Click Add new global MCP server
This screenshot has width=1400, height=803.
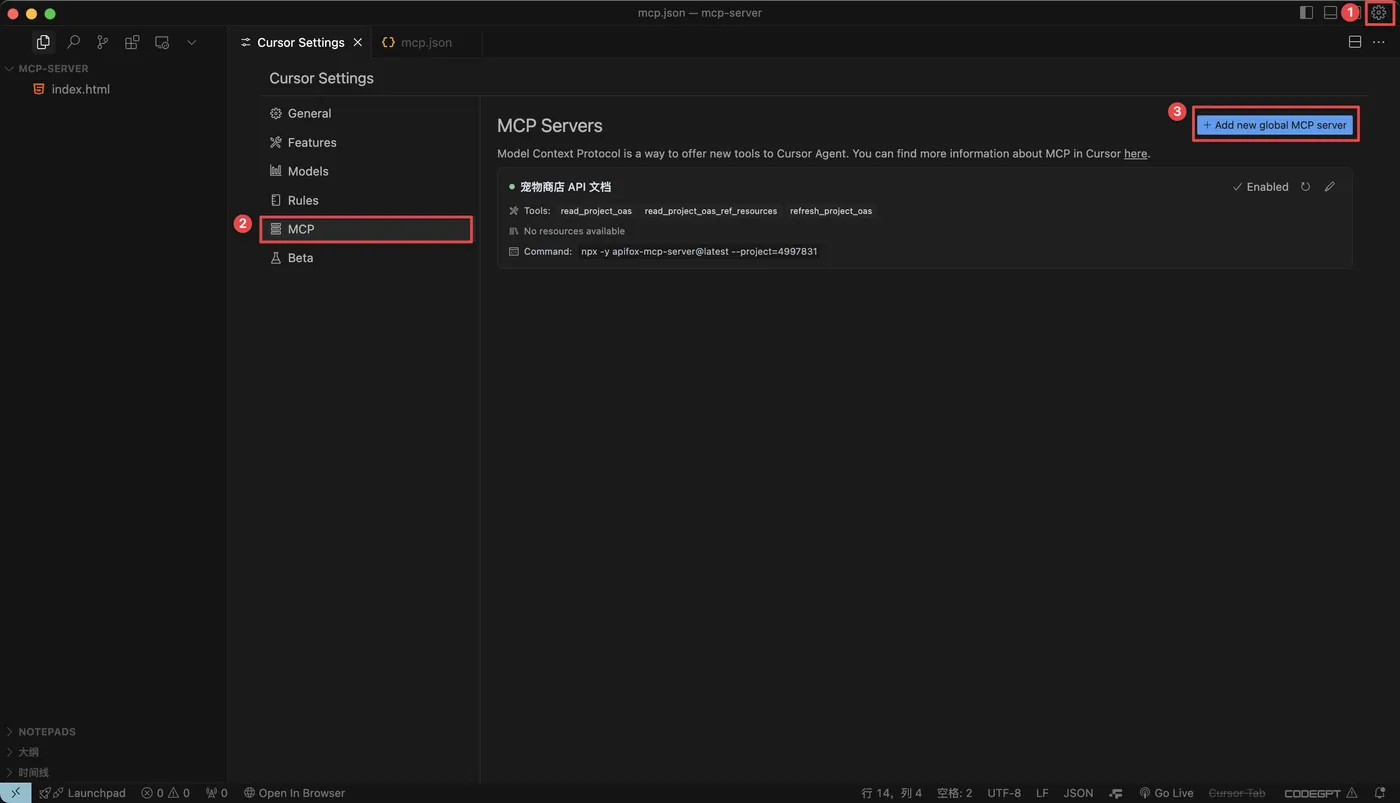click(x=1275, y=125)
